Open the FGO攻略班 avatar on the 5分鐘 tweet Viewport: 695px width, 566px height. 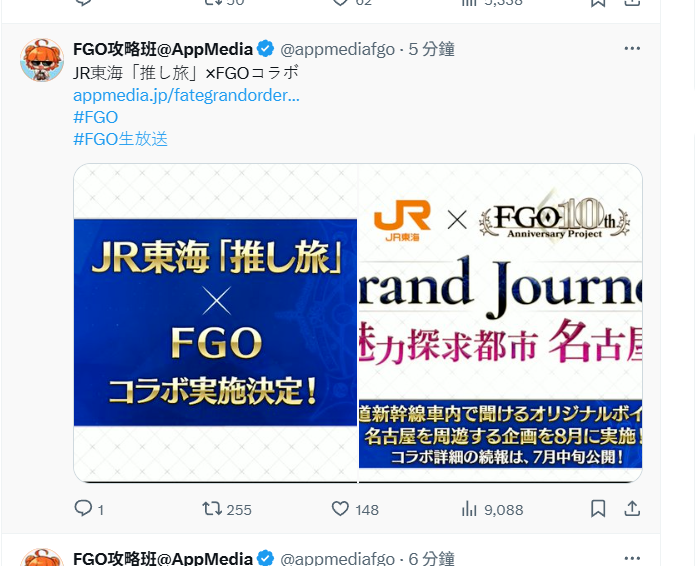42,60
